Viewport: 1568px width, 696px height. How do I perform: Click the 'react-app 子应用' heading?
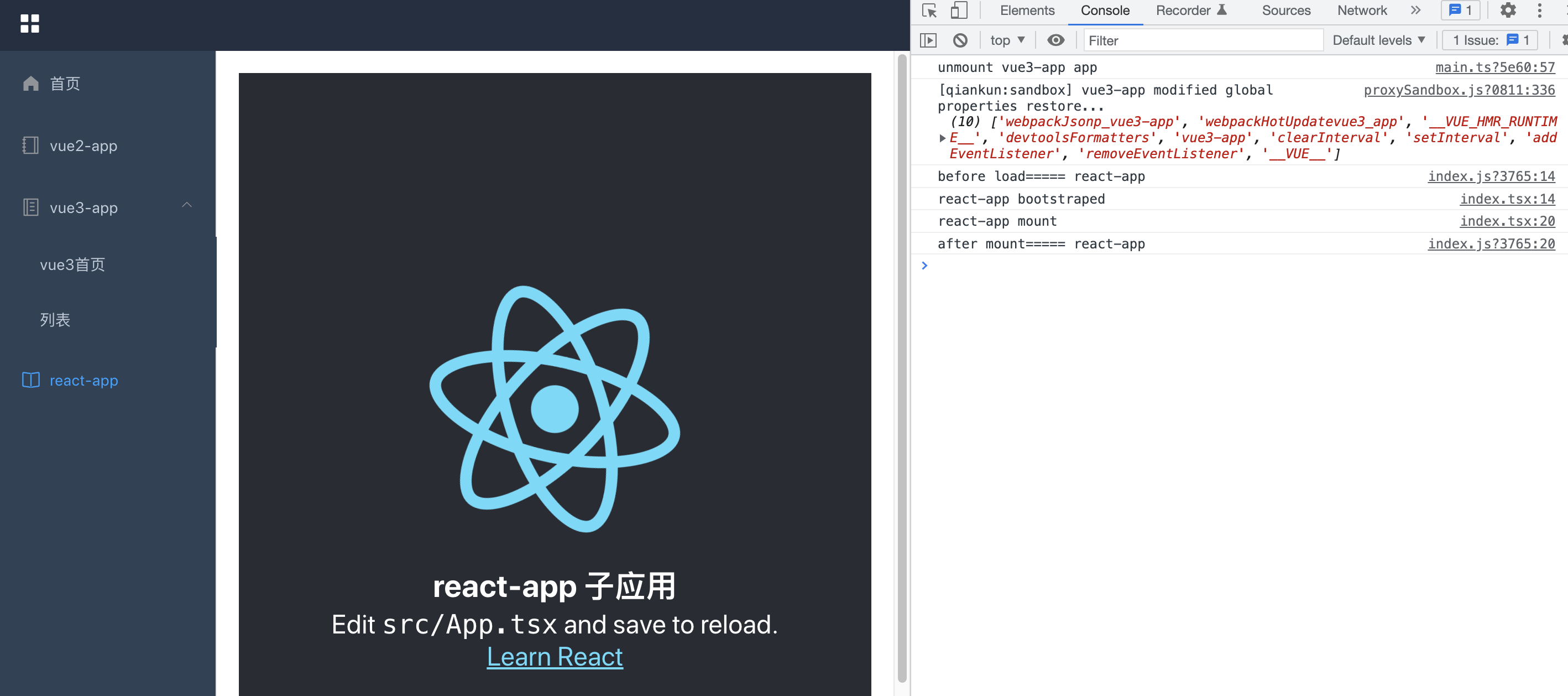[555, 586]
